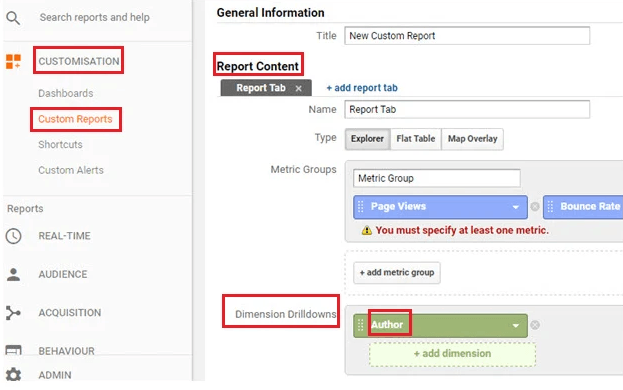623x390 pixels.
Task: Click the Customisation grid icon
Action: coord(13,62)
